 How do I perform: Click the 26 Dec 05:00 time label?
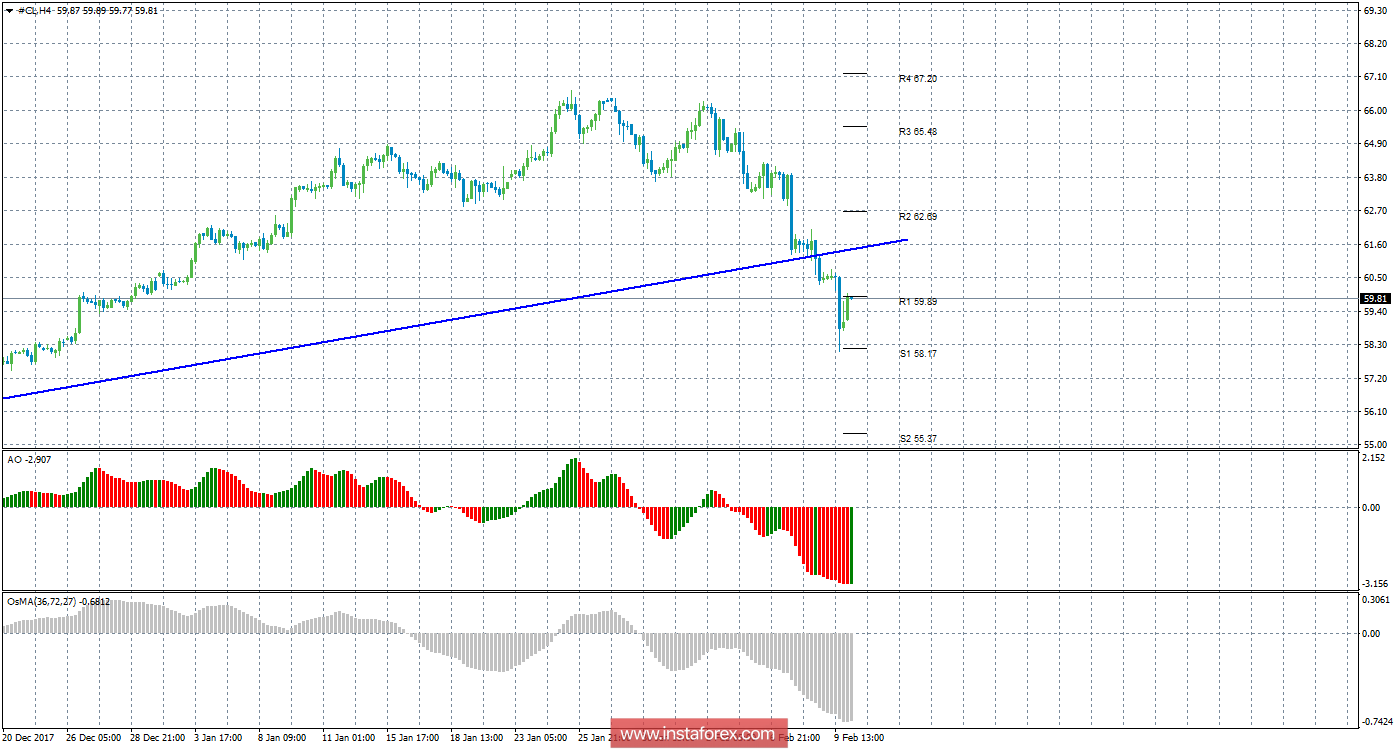tap(92, 738)
